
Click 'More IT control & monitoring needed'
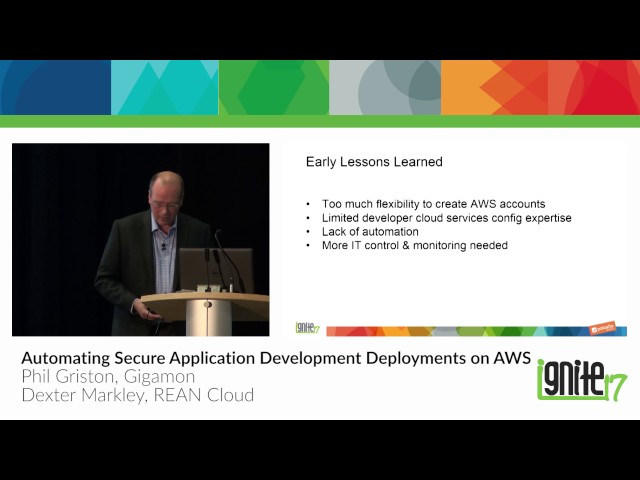[415, 245]
